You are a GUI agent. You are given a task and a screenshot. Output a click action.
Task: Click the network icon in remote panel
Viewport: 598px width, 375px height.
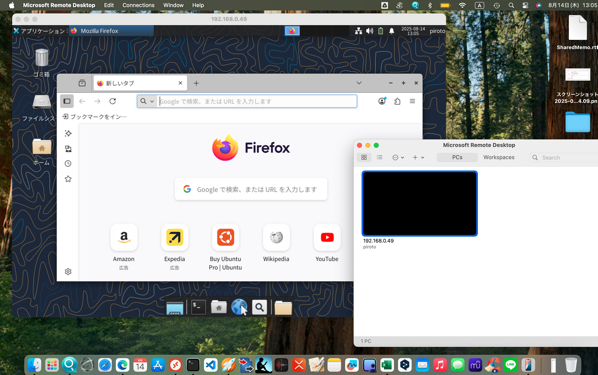[358, 31]
